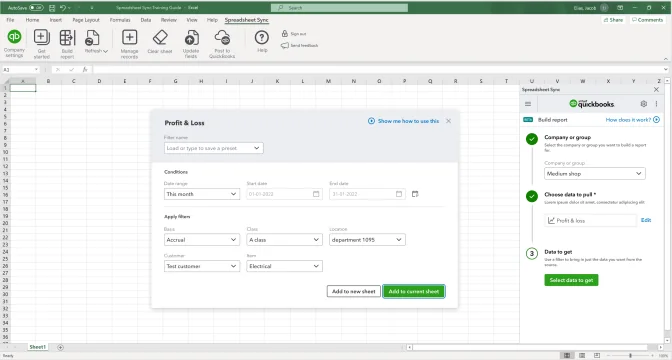Screen dimensions: 672x360
Task: Switch to the Home tab
Action: pyautogui.click(x=32, y=20)
